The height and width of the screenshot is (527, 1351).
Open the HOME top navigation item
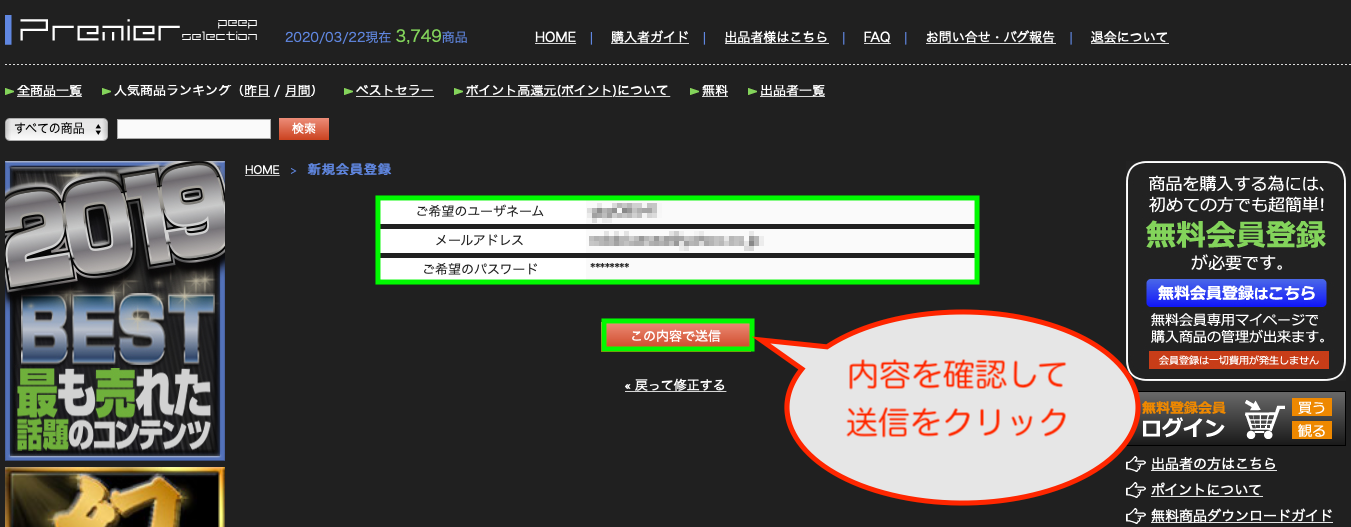pos(555,37)
